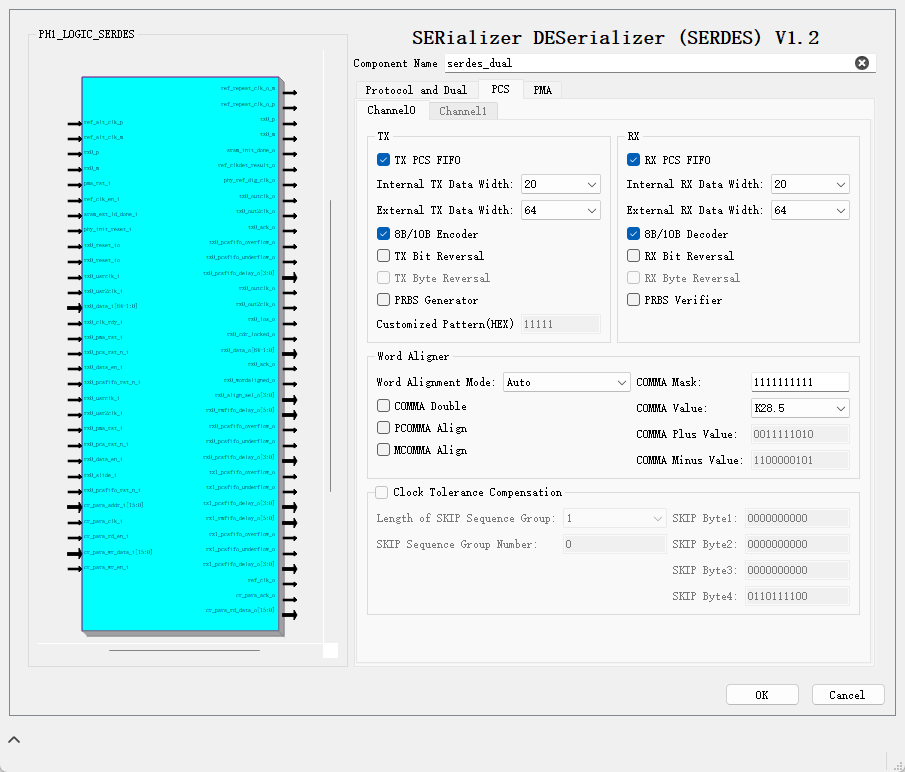Click the COMMA Mask input field
Image resolution: width=905 pixels, height=772 pixels.
coord(800,382)
